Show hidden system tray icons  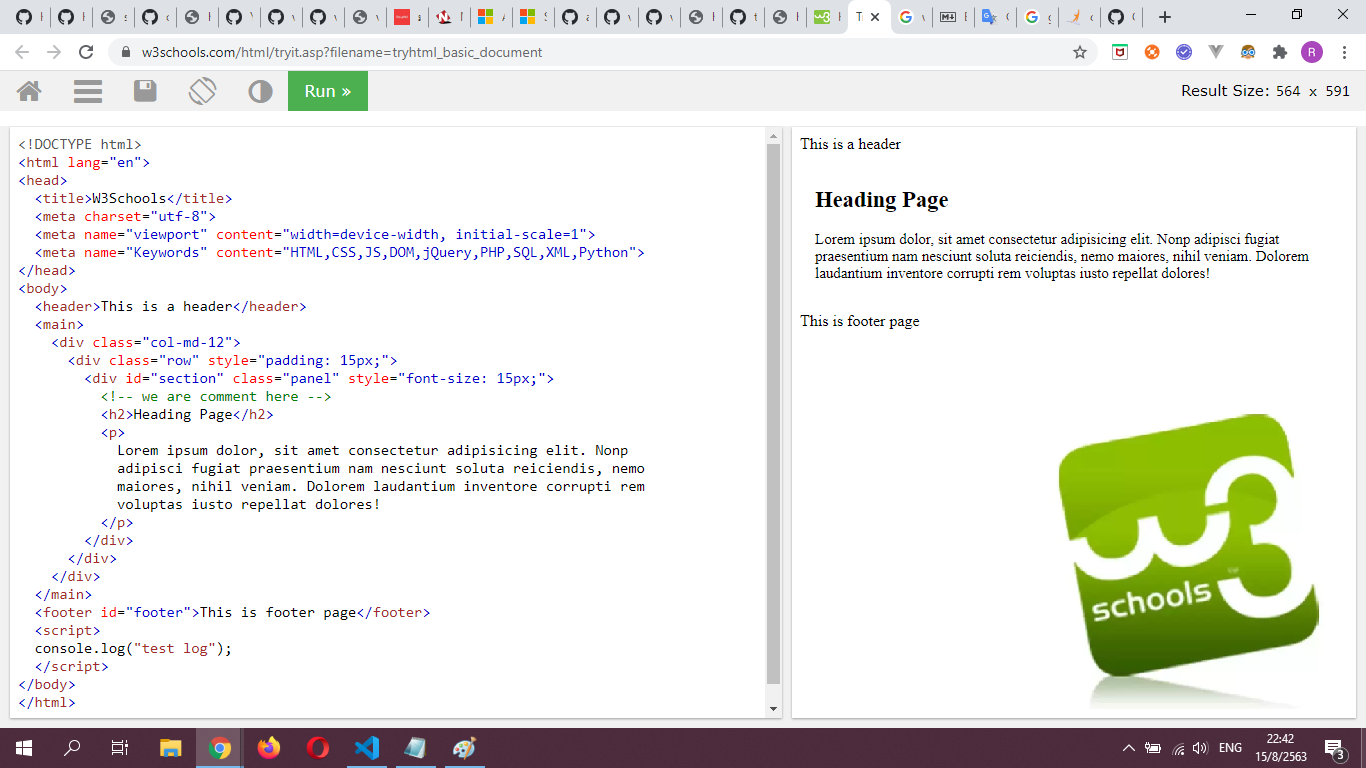[1129, 748]
